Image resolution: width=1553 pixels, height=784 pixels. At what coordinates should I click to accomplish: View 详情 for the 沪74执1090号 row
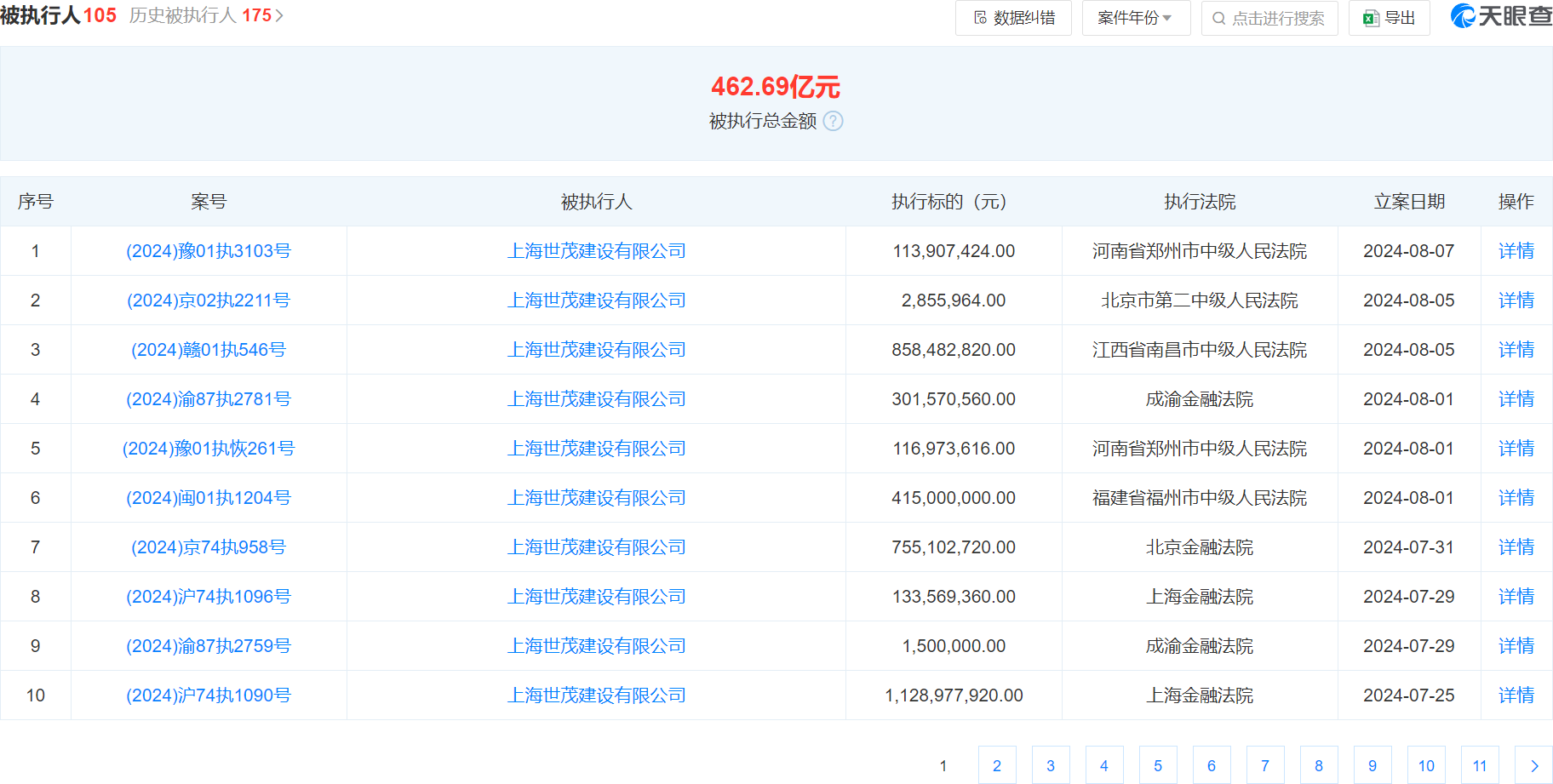(1516, 695)
